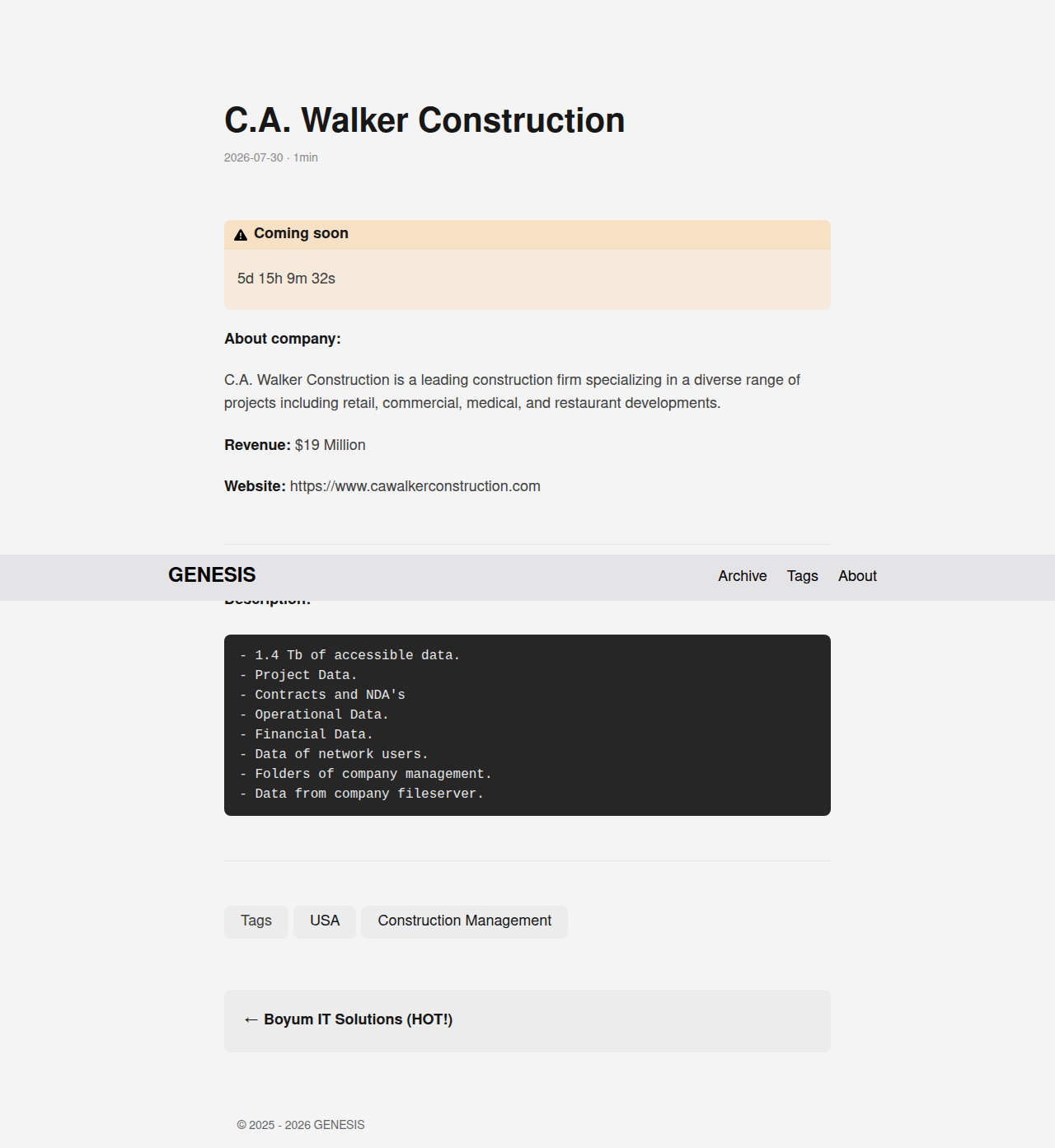Go to previous post Boyum IT Solutions (HOT!)
Image resolution: width=1055 pixels, height=1148 pixels.
pos(527,1020)
